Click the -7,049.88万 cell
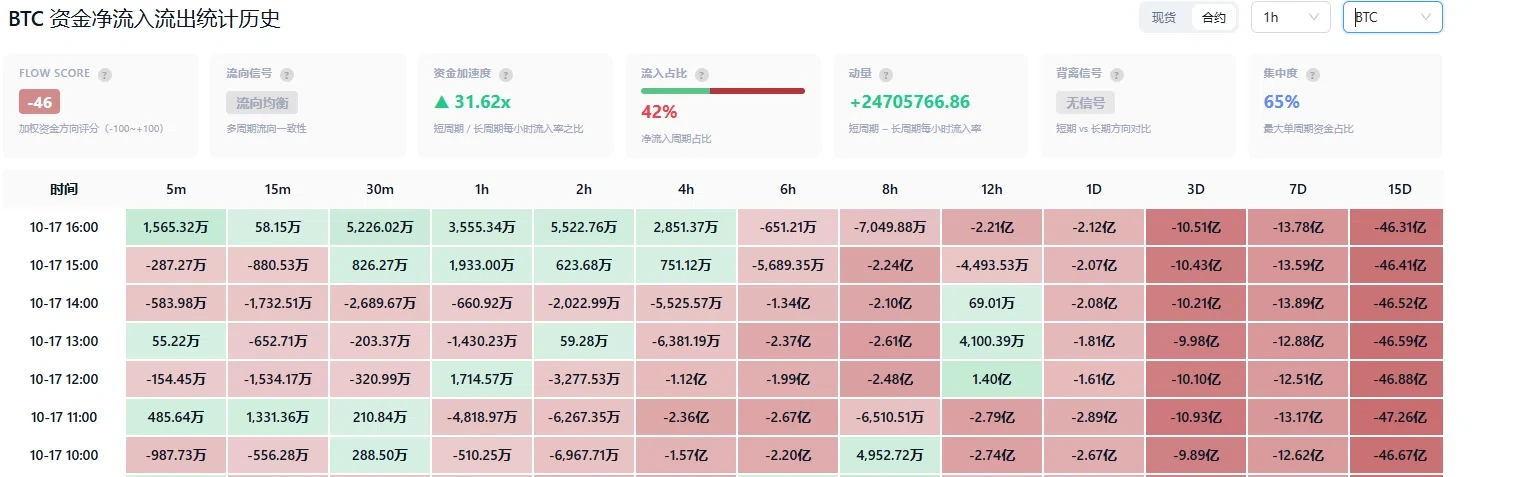The width and height of the screenshot is (1528, 477). [890, 227]
